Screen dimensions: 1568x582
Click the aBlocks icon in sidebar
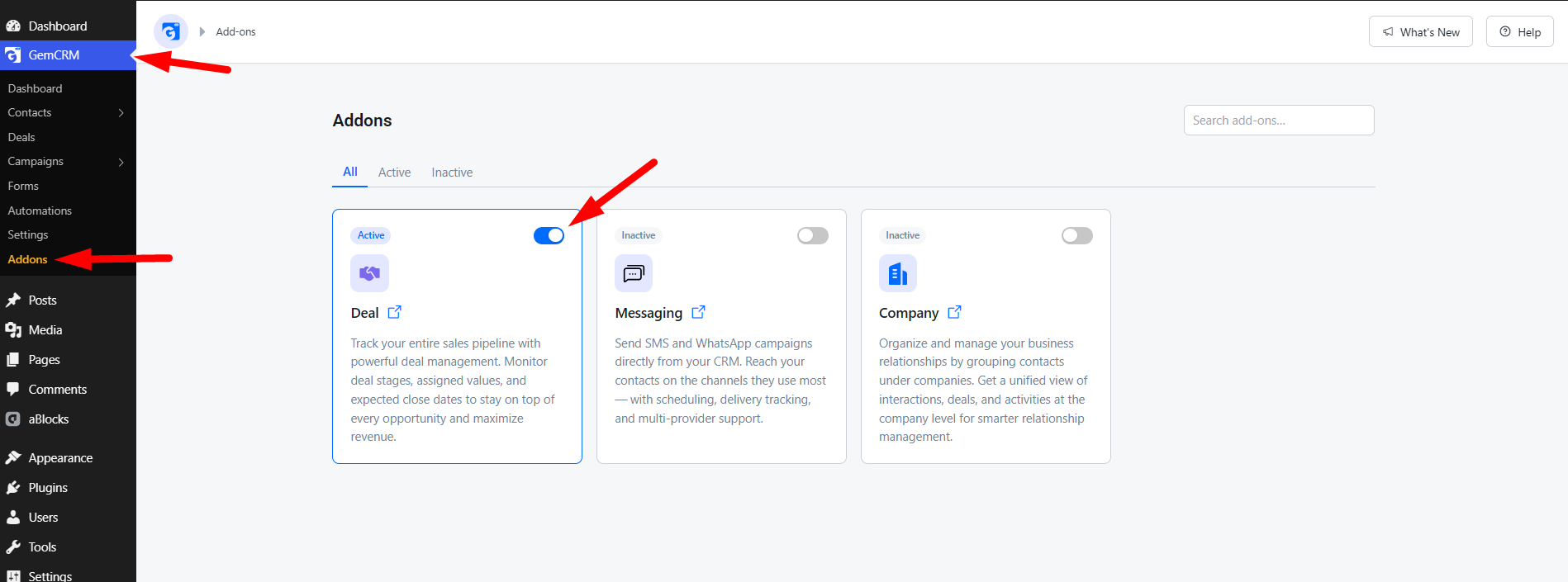click(13, 419)
